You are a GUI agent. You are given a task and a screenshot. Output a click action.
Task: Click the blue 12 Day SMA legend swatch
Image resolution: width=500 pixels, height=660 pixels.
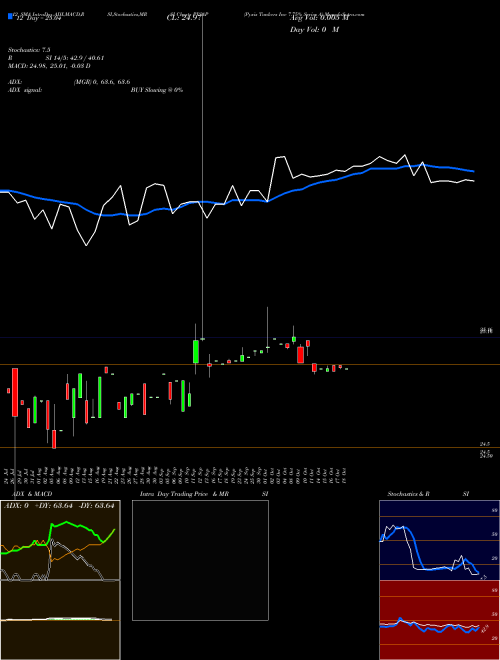(10, 17)
